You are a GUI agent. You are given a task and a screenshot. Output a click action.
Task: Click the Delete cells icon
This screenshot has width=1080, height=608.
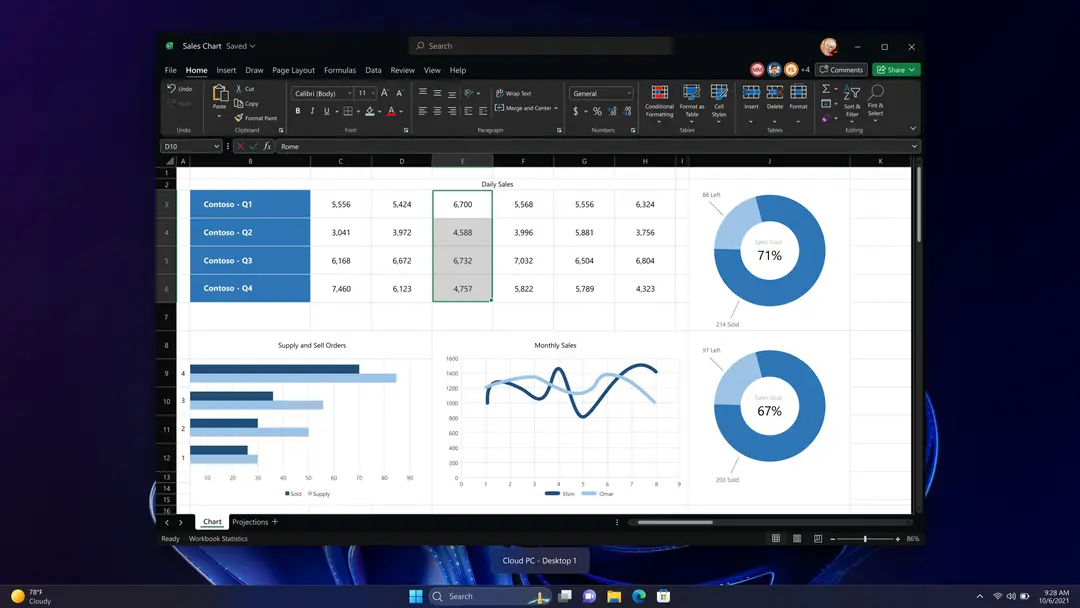click(775, 92)
